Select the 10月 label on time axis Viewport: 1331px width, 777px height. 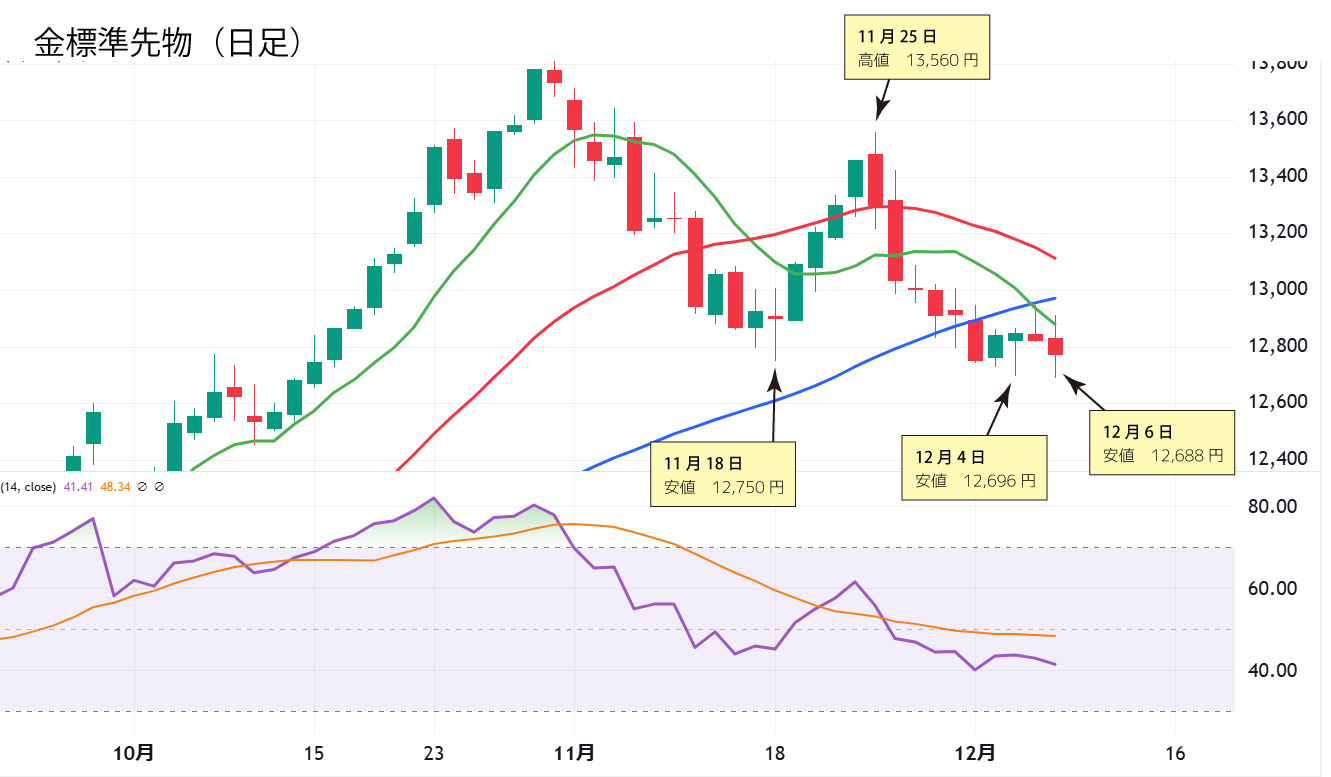[x=134, y=752]
